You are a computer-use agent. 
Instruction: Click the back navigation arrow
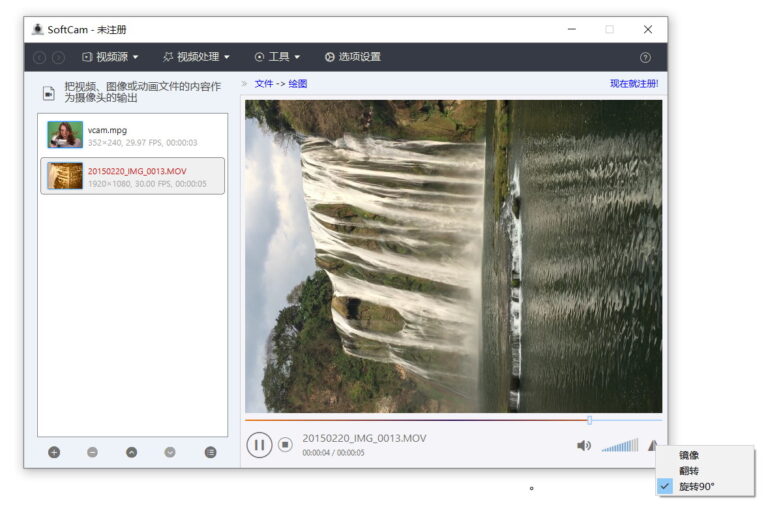[x=40, y=58]
